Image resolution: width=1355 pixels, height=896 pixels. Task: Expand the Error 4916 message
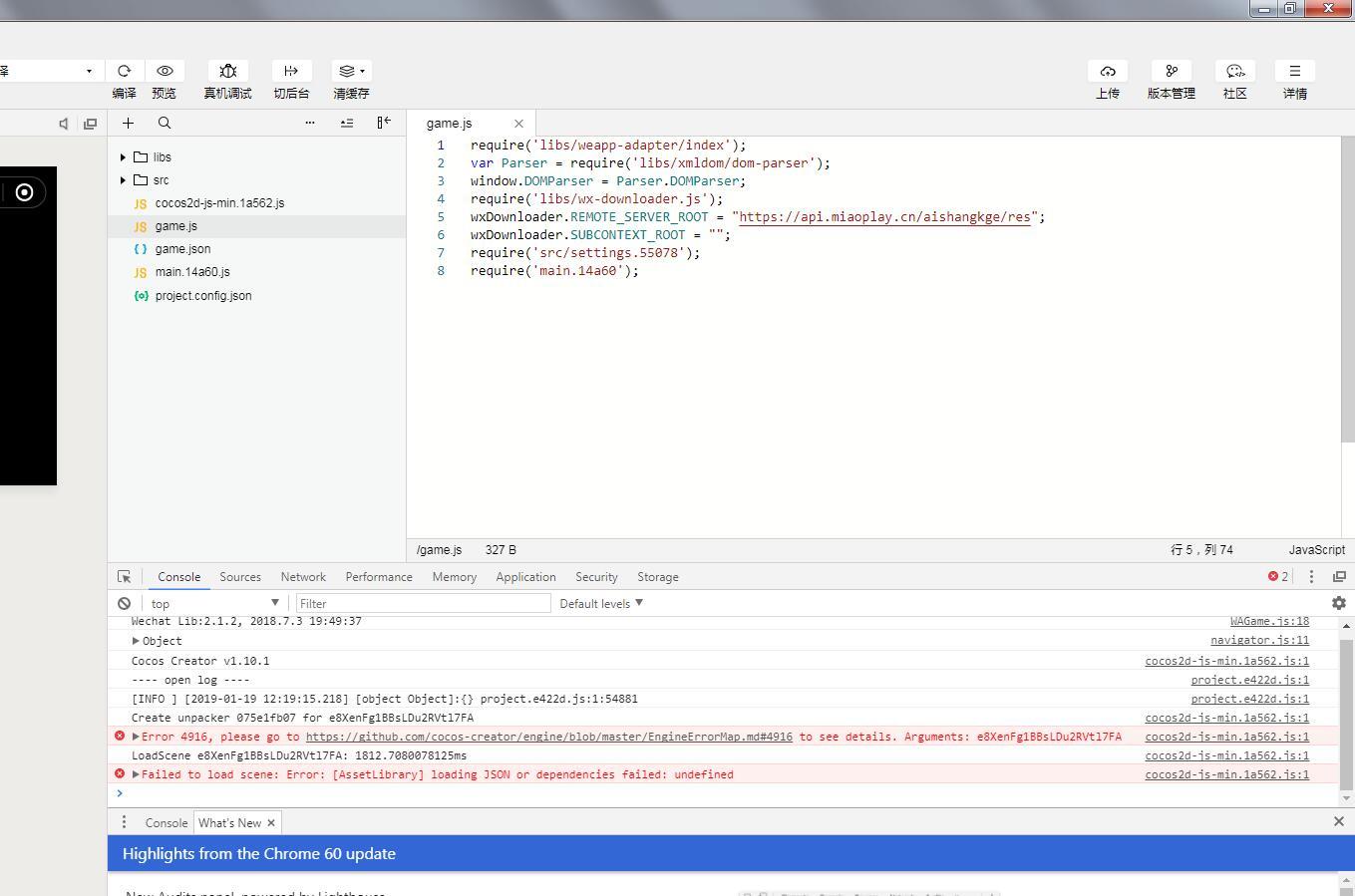coord(136,737)
